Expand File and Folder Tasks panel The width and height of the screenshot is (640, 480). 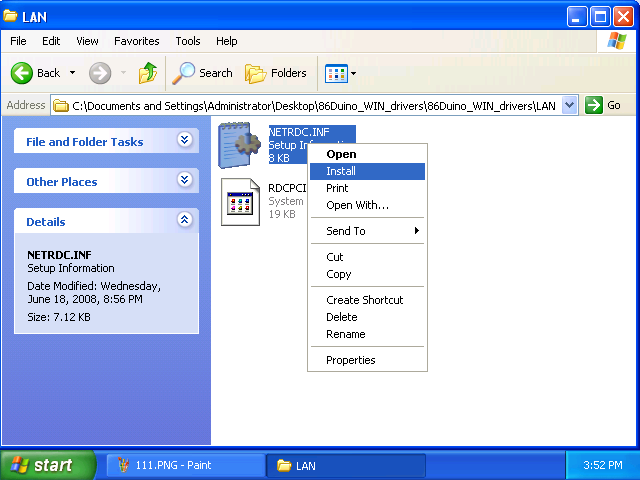coord(184,140)
